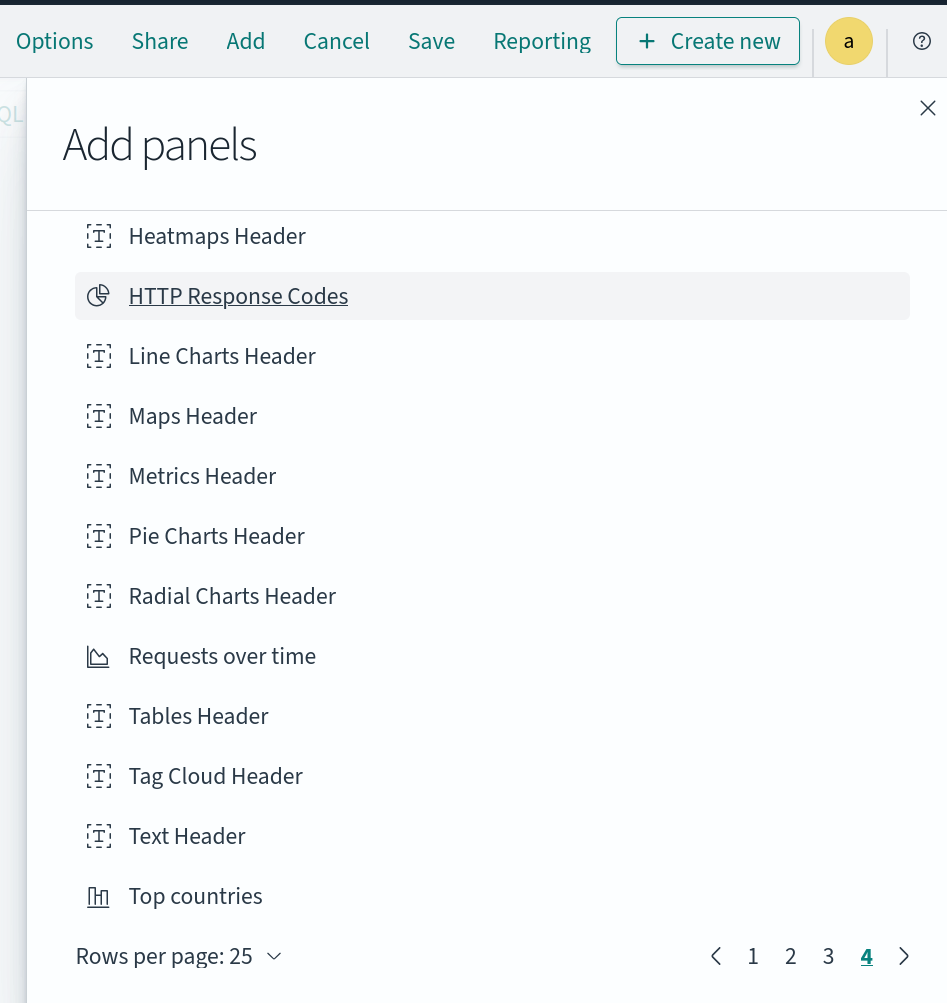
Task: Go to the previous page of results
Action: 716,956
